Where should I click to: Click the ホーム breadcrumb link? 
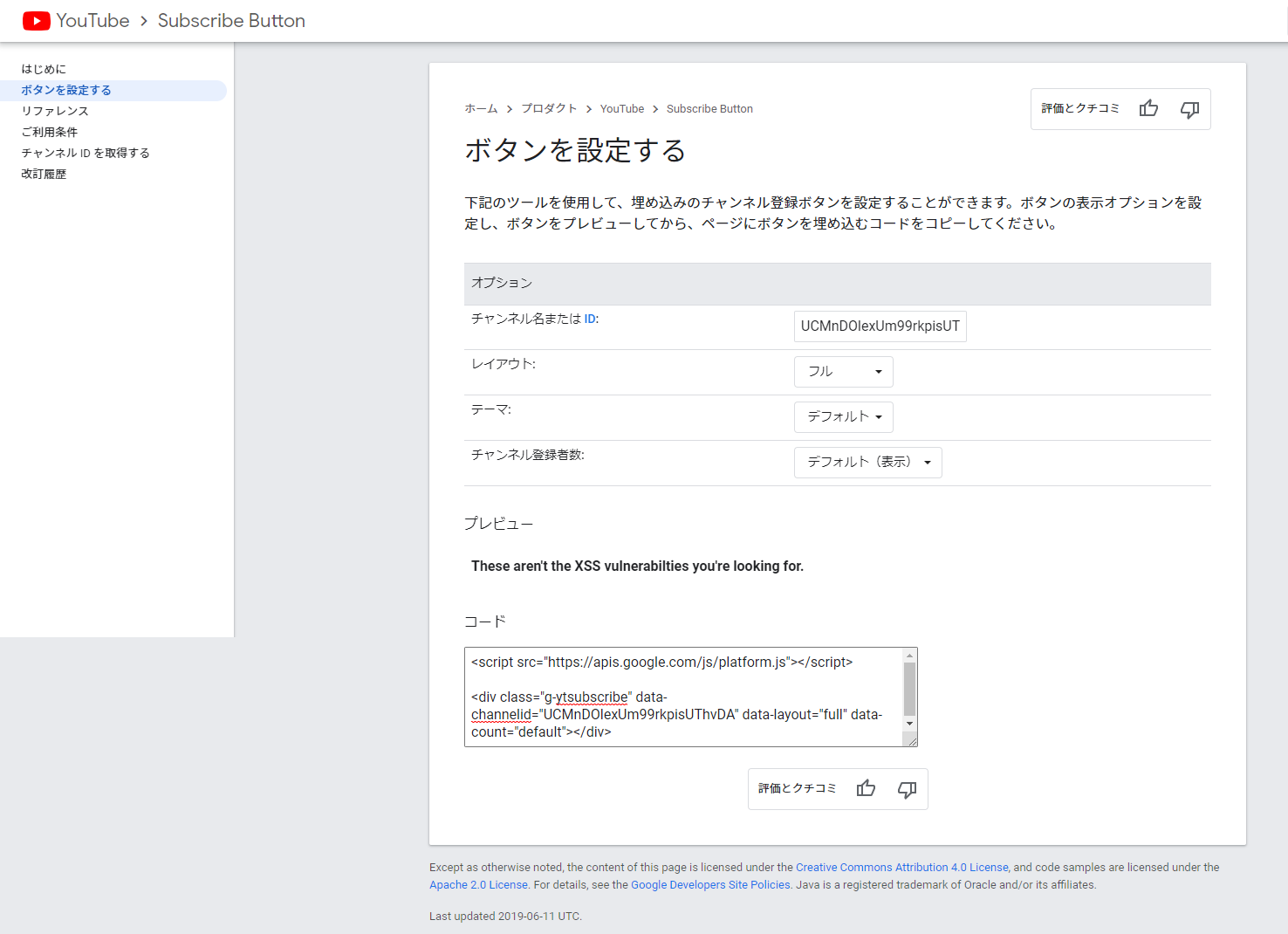point(481,109)
